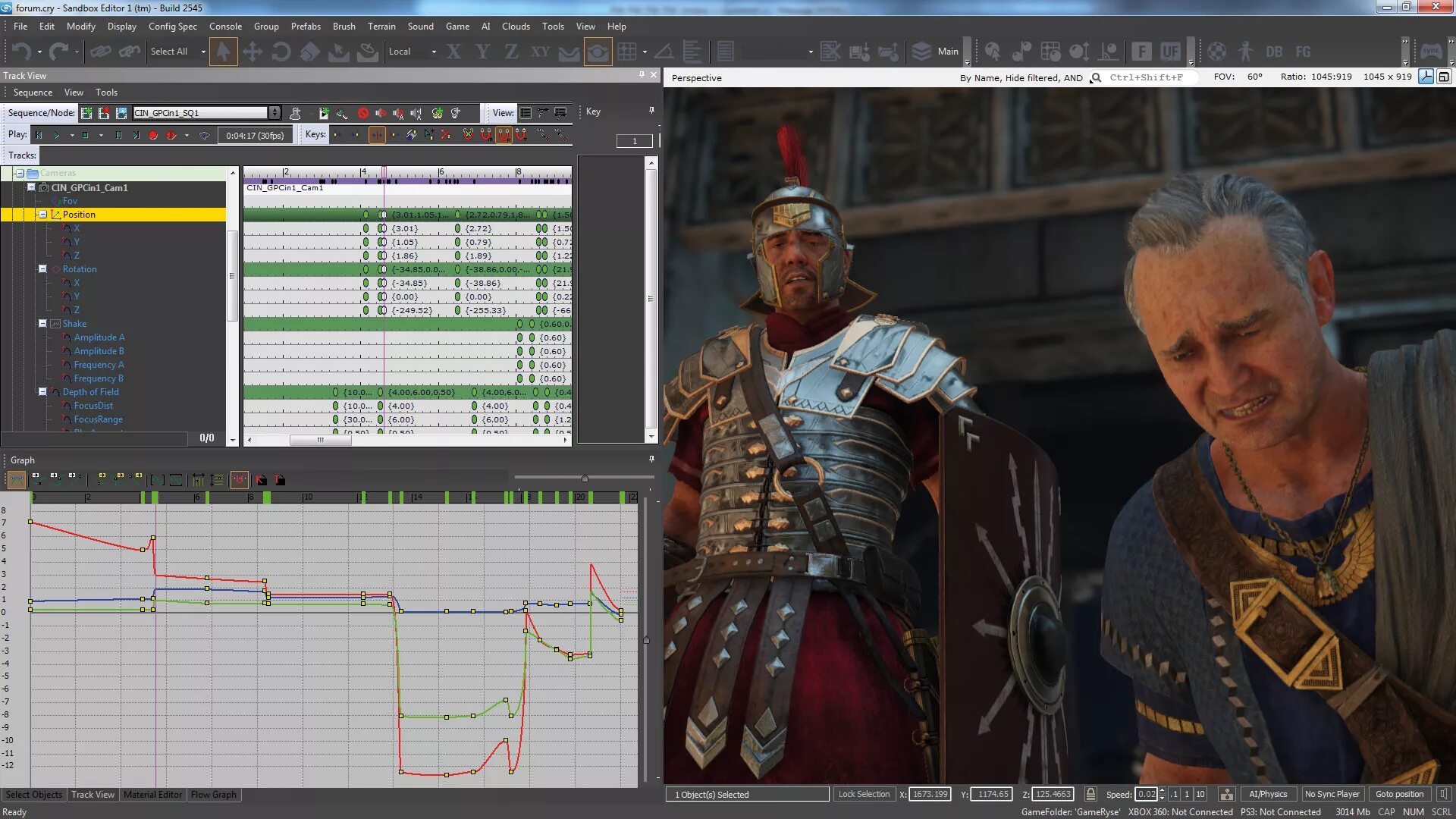Click the red record button in Track View
The width and height of the screenshot is (1456, 819).
[153, 135]
